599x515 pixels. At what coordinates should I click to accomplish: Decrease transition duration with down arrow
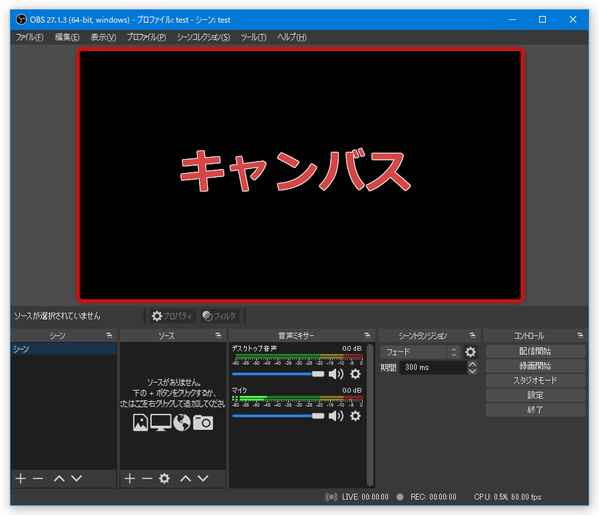[473, 371]
